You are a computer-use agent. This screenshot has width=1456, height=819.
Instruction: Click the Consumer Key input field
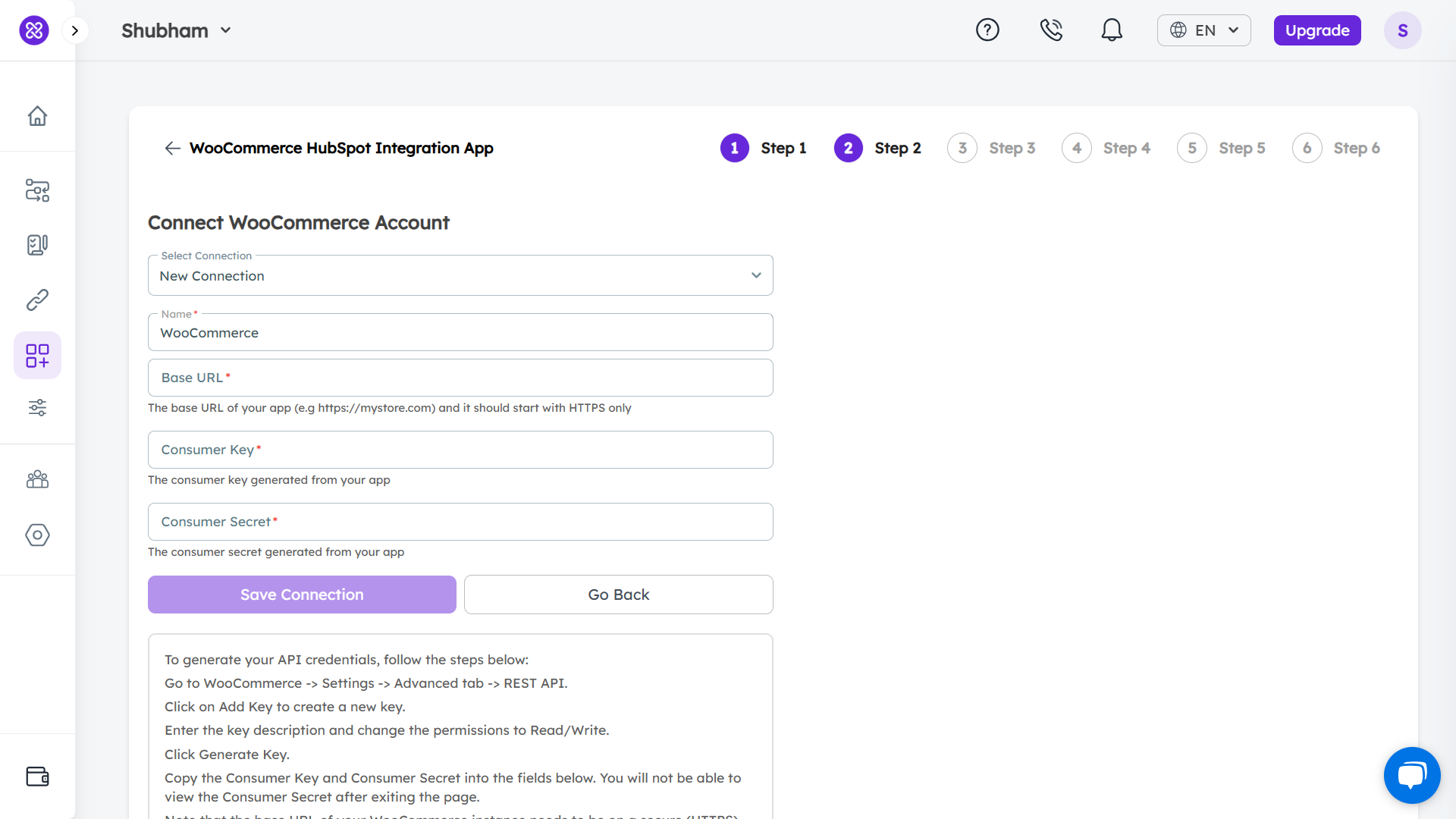pyautogui.click(x=460, y=450)
